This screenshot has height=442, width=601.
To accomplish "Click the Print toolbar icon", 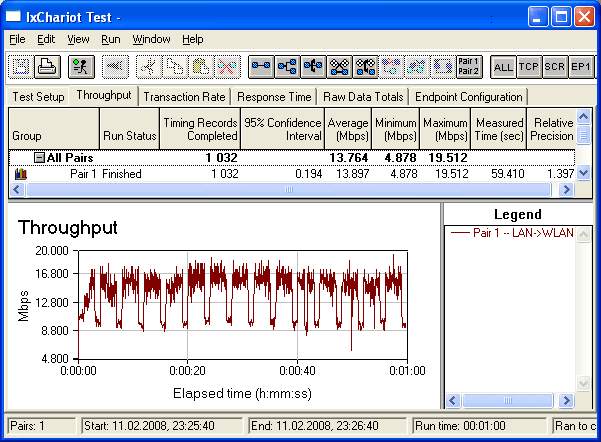I will click(48, 67).
